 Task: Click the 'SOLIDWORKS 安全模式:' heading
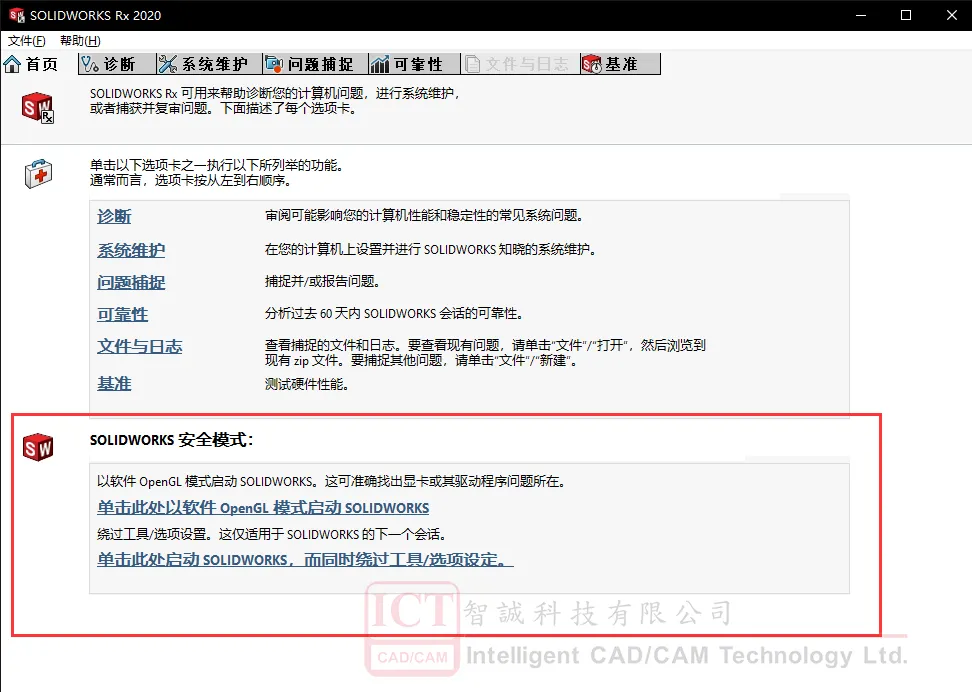coord(172,440)
